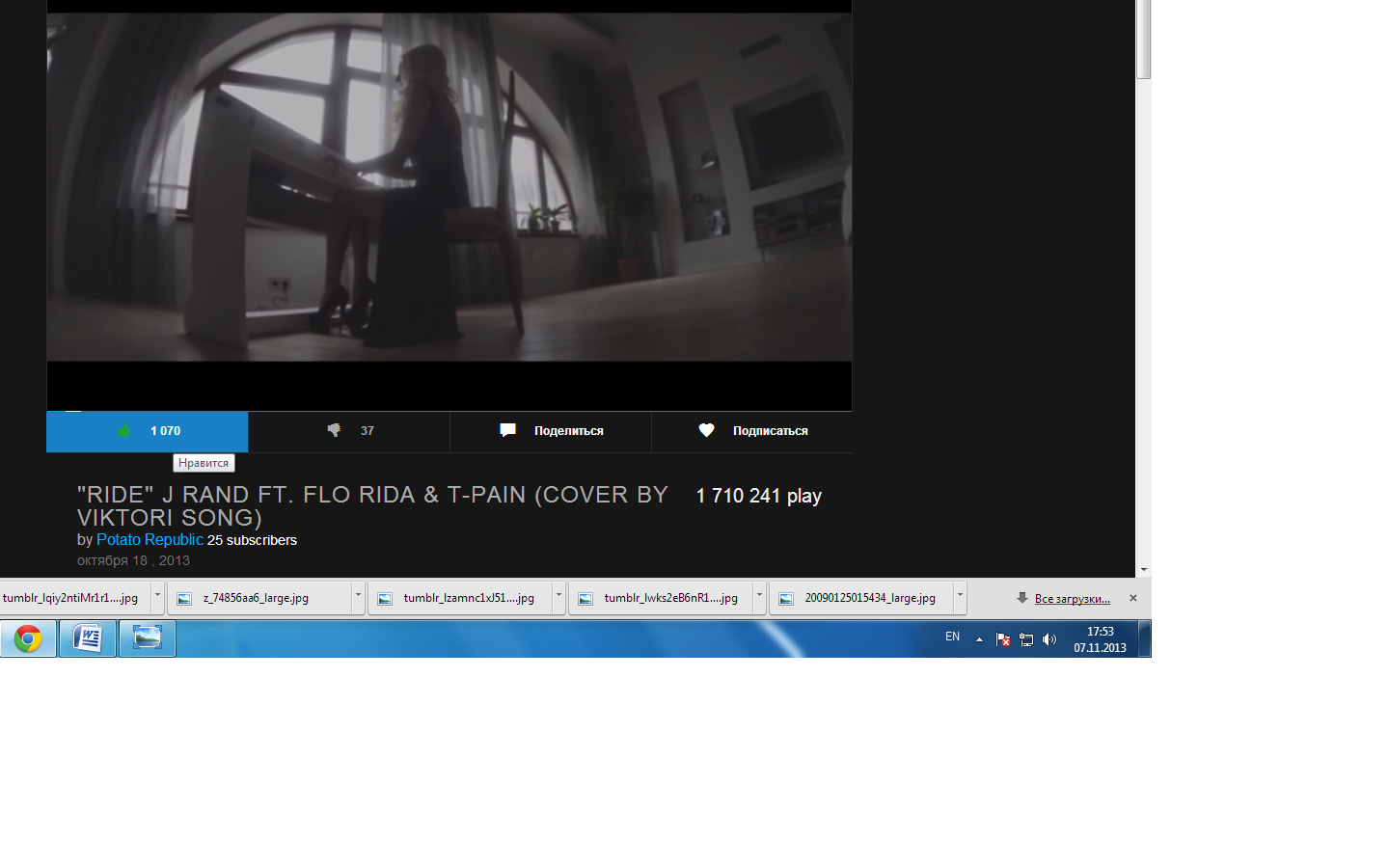Open dropdown for tumblr_lqiy2ntiMr1r1 download
The height and width of the screenshot is (868, 1389).
pyautogui.click(x=157, y=597)
